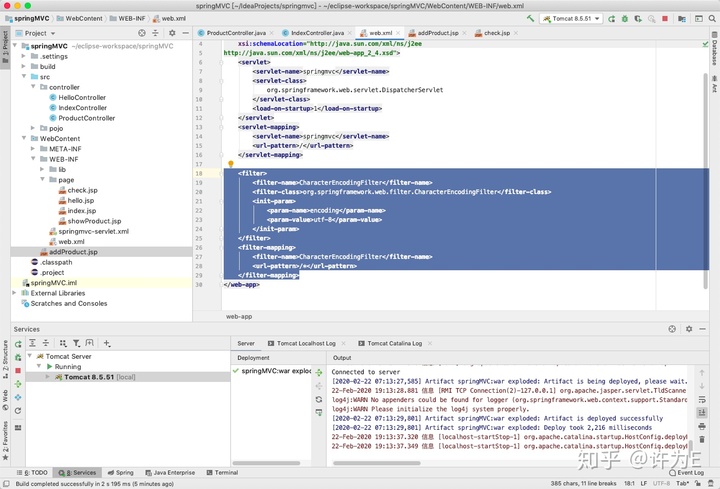This screenshot has height=489, width=720.
Task: Click Group By icon in Services toolbar
Action: pyautogui.click(x=63, y=343)
